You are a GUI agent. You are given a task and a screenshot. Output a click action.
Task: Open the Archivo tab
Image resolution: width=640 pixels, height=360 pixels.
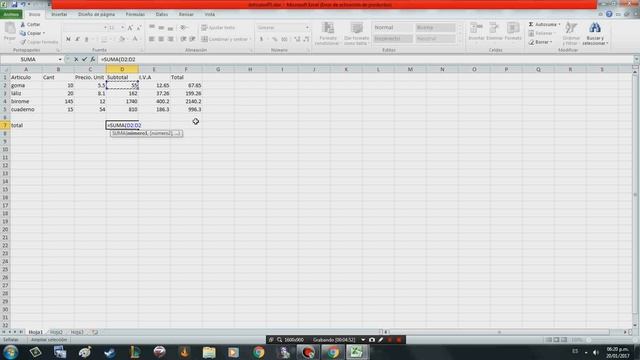[x=11, y=14]
